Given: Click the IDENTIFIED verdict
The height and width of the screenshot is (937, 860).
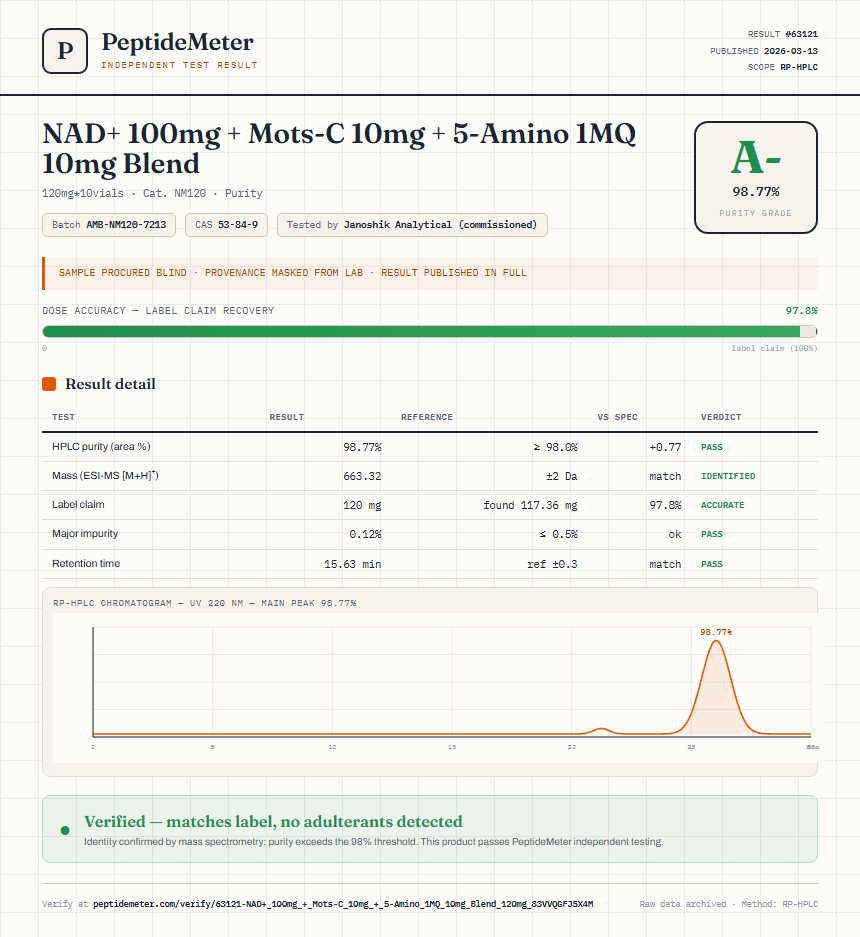Looking at the screenshot, I should tap(728, 476).
